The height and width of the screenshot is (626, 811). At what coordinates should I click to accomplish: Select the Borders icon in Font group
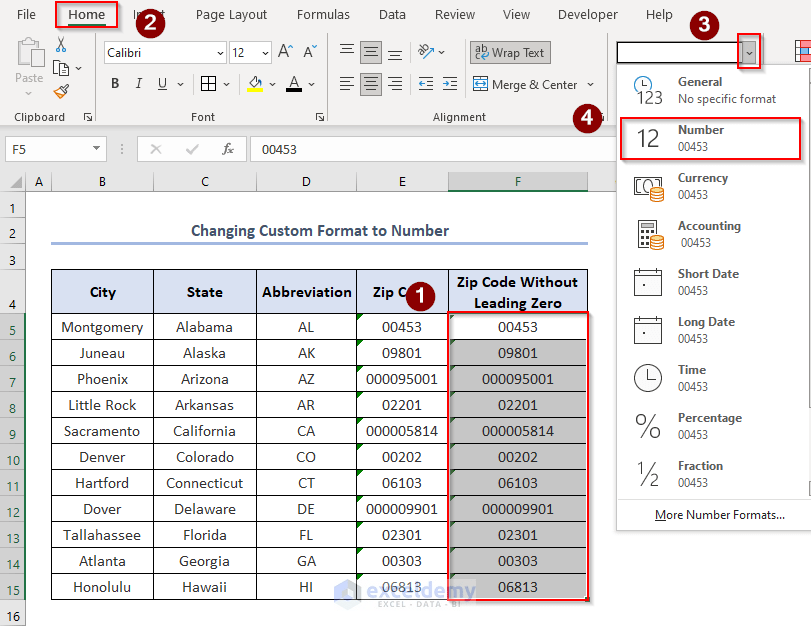[x=208, y=83]
